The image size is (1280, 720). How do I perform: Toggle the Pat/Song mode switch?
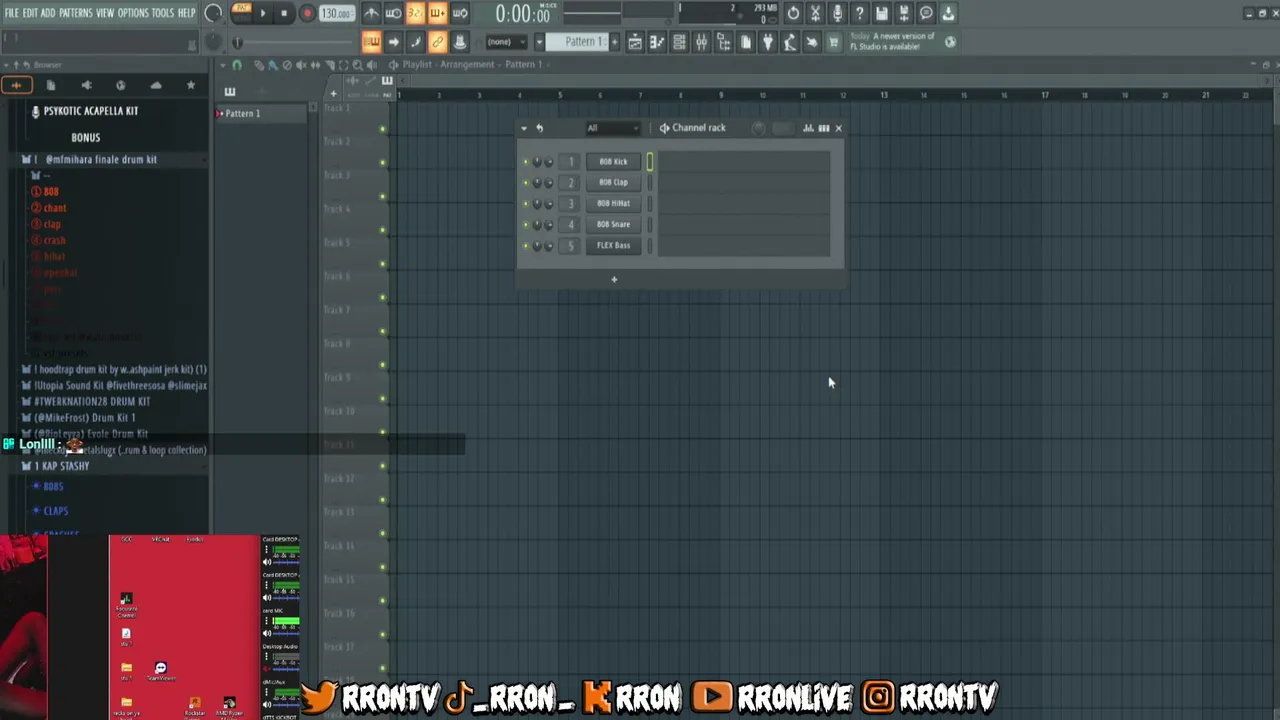241,13
